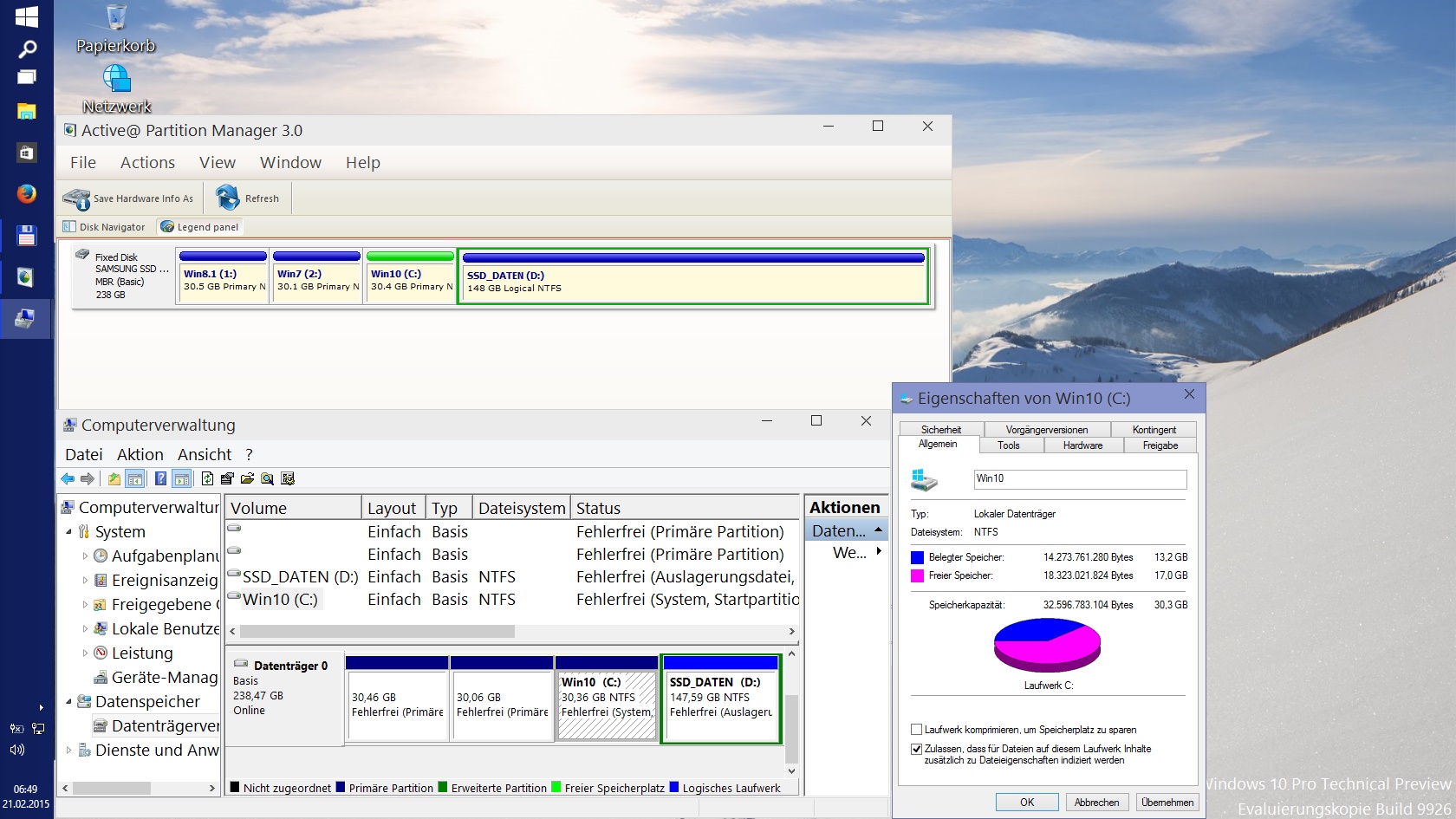This screenshot has height=819, width=1456.
Task: Go back with the blue arrow in Computerverwaltung
Action: 68,478
